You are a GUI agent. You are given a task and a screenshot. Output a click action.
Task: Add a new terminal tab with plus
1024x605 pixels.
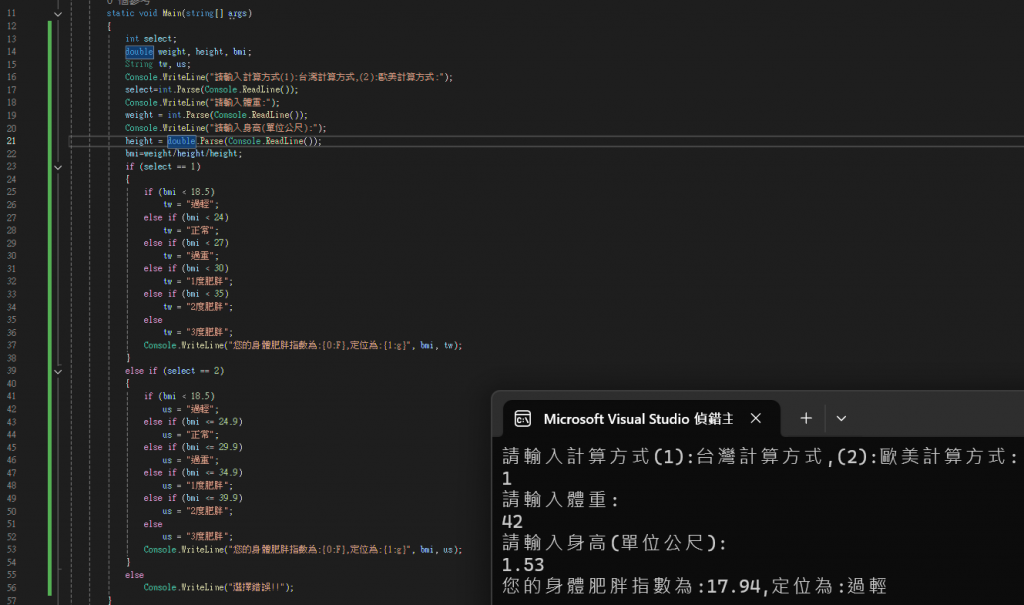pyautogui.click(x=806, y=418)
